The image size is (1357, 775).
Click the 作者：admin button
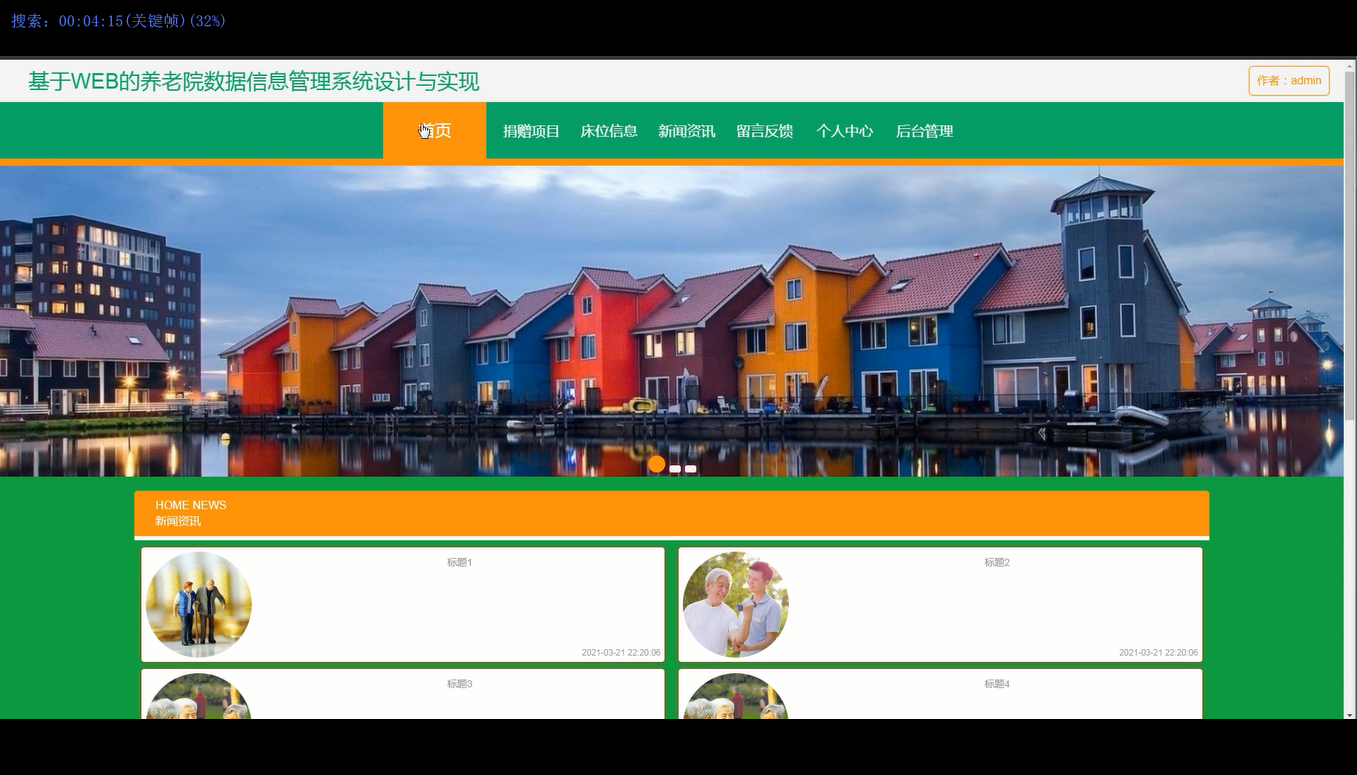click(x=1288, y=80)
